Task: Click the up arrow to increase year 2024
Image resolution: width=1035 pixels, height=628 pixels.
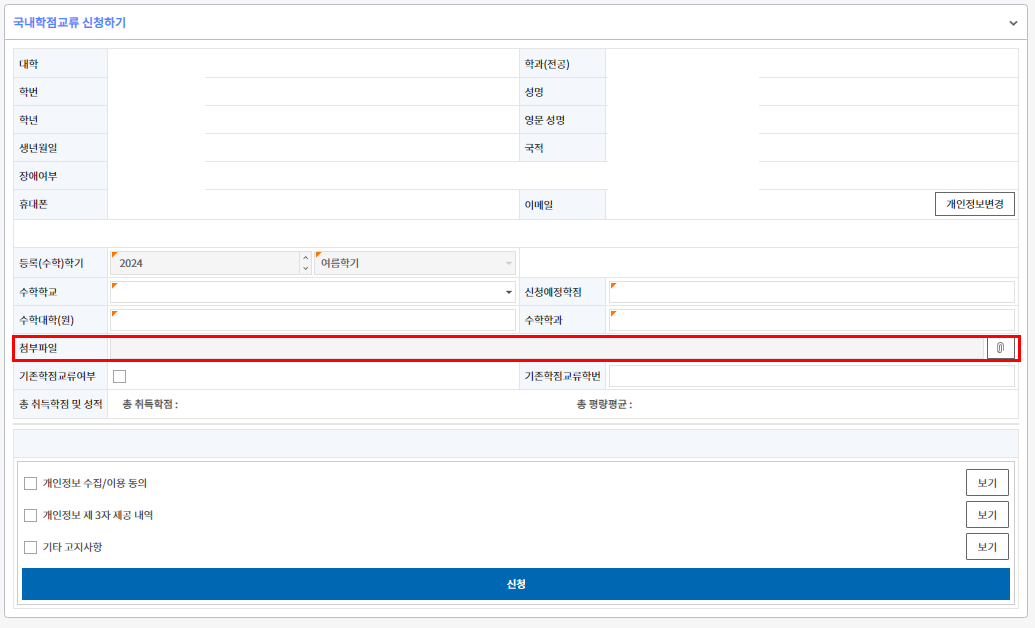Action: click(x=306, y=258)
